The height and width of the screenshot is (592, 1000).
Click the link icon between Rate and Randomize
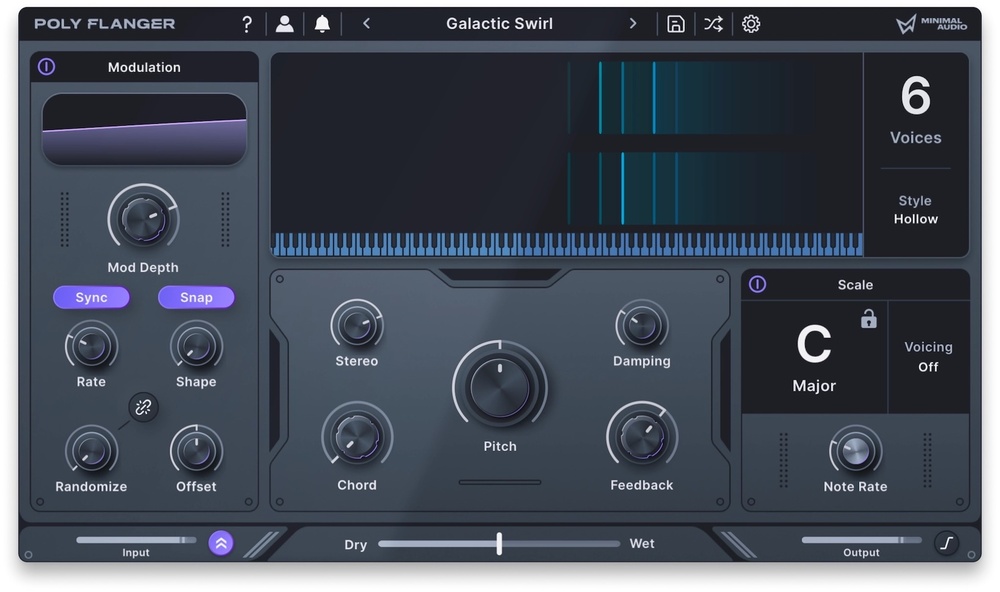coord(143,407)
